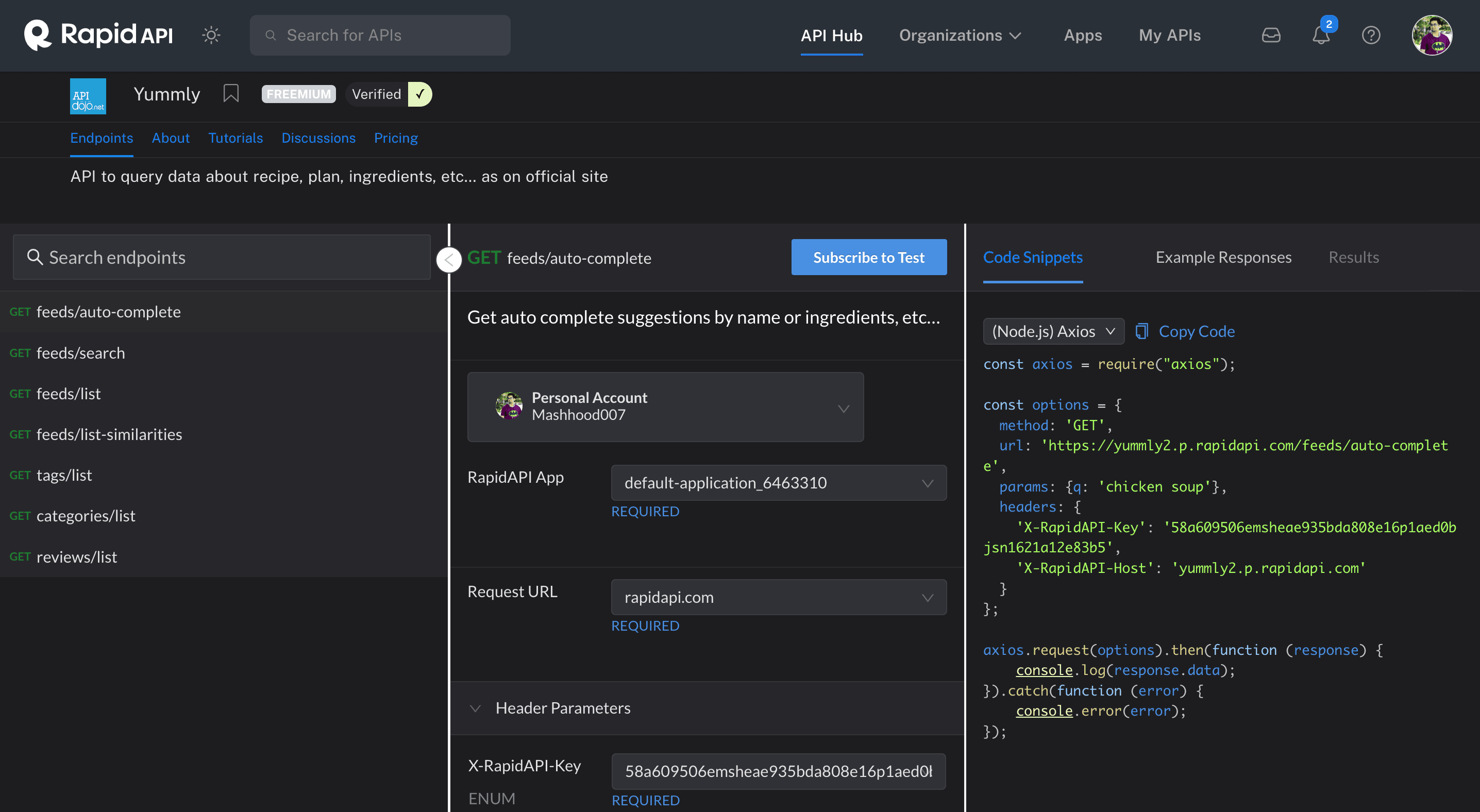This screenshot has height=812, width=1480.
Task: Click the X-RapidAPI-Key input field
Action: coord(779,771)
